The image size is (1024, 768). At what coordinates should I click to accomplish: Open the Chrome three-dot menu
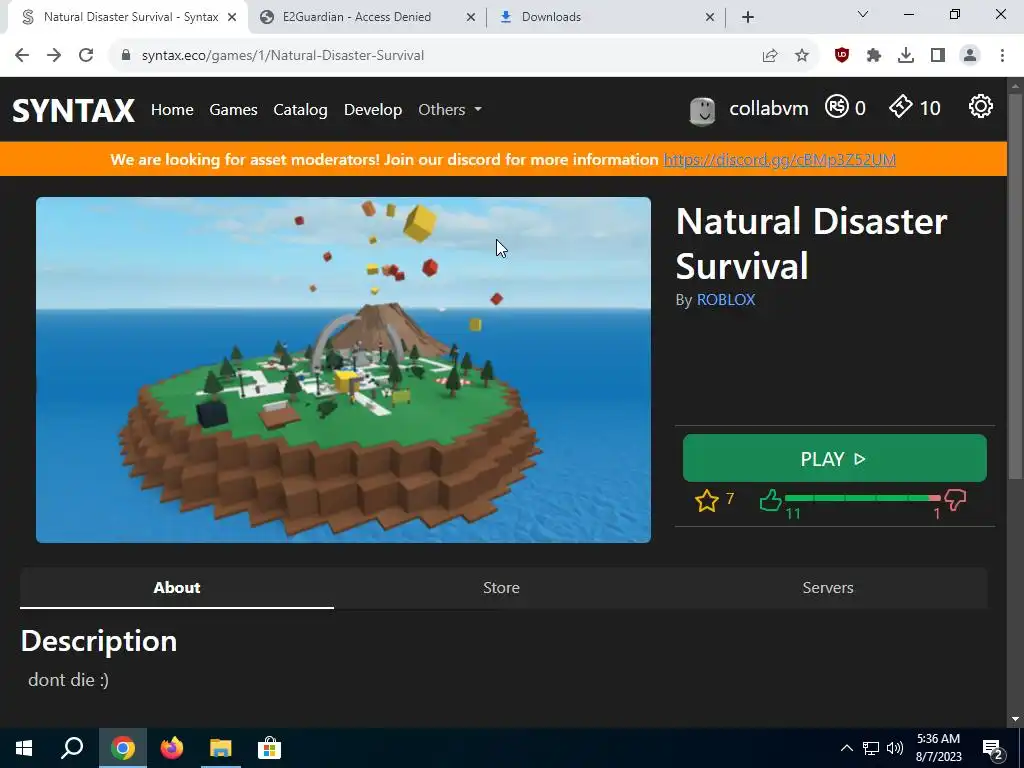[1002, 56]
